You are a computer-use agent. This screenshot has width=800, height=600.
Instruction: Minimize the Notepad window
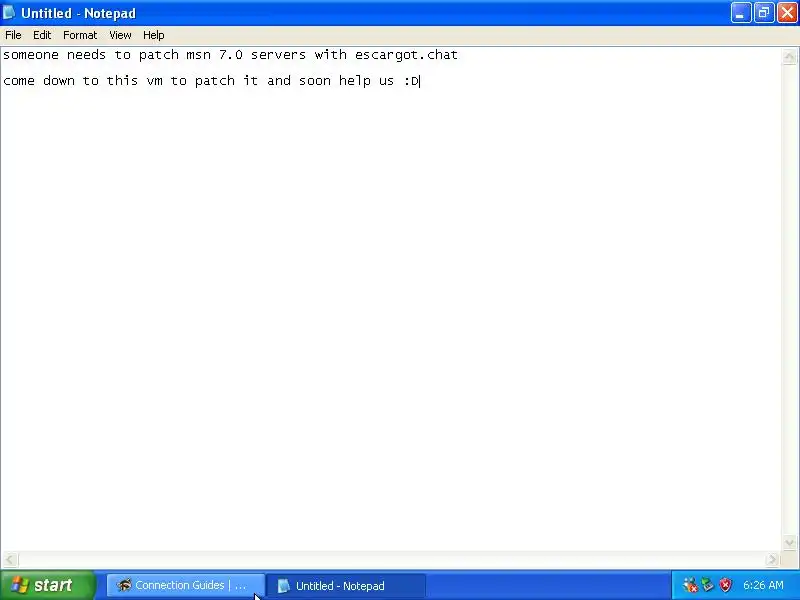pyautogui.click(x=740, y=13)
